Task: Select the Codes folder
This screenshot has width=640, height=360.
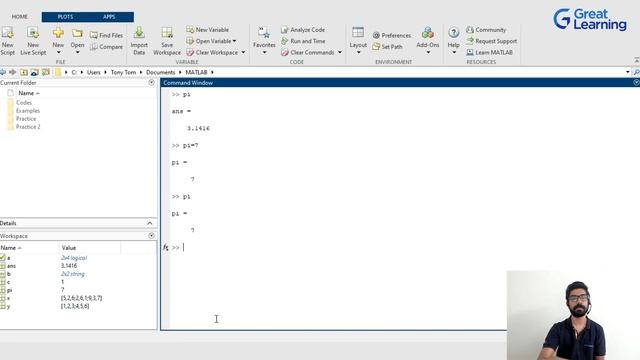Action: (24, 103)
